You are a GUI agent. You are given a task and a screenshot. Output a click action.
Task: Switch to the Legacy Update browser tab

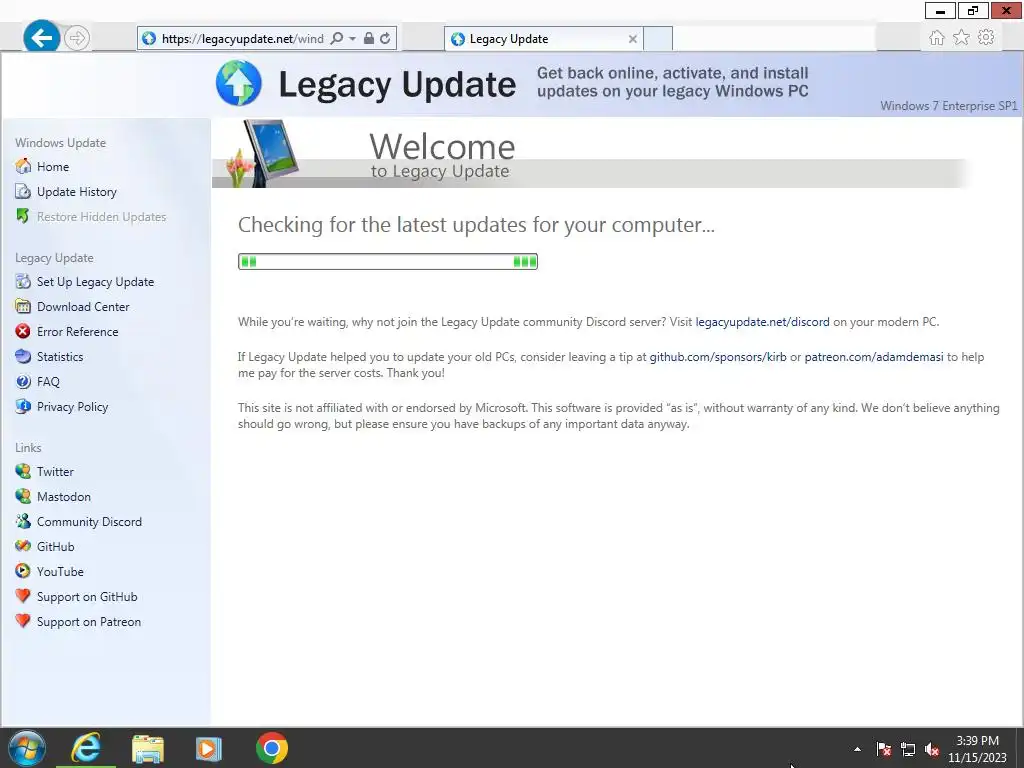tap(543, 39)
